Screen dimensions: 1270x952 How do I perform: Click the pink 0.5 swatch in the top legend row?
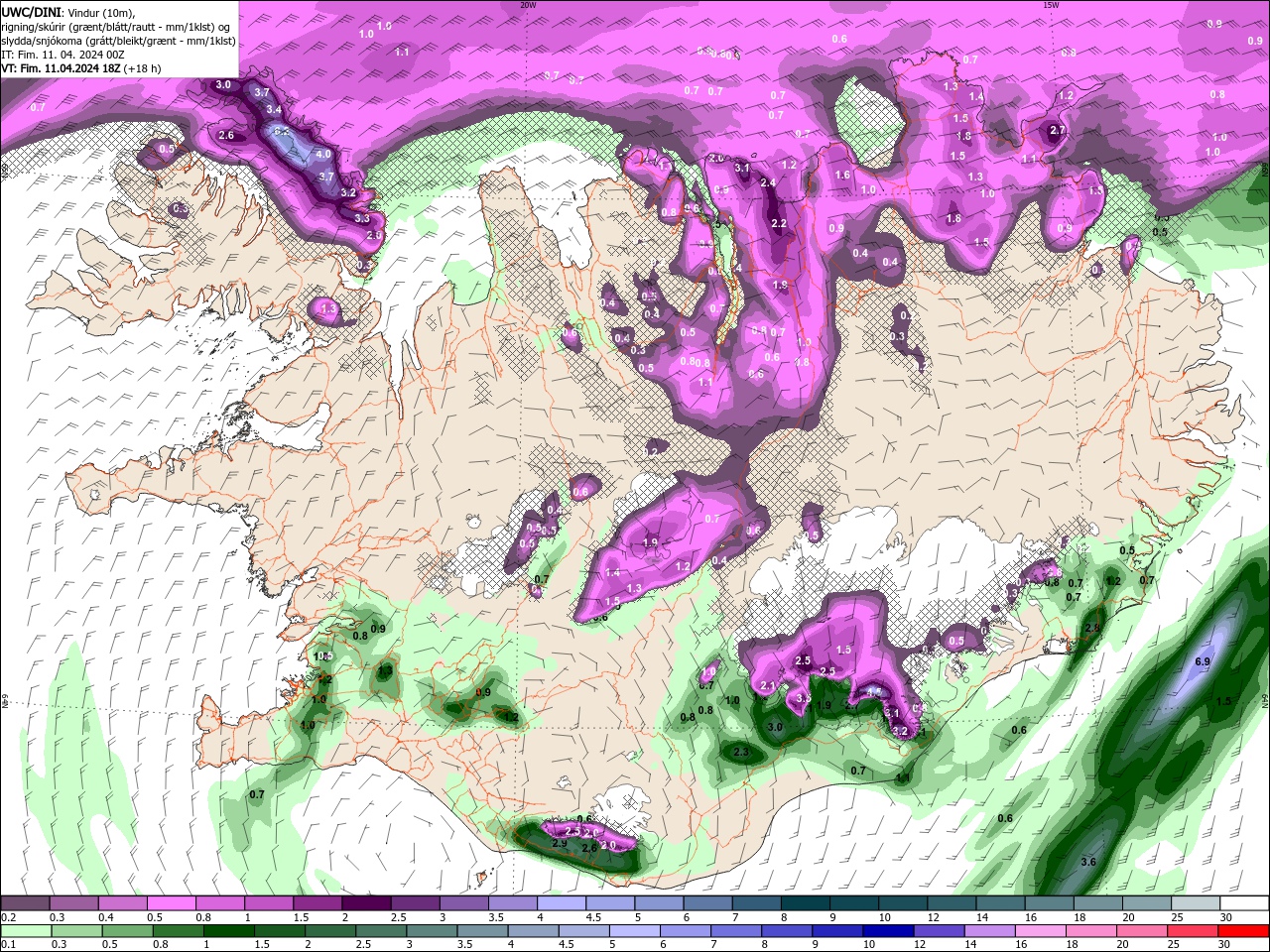pos(171,903)
